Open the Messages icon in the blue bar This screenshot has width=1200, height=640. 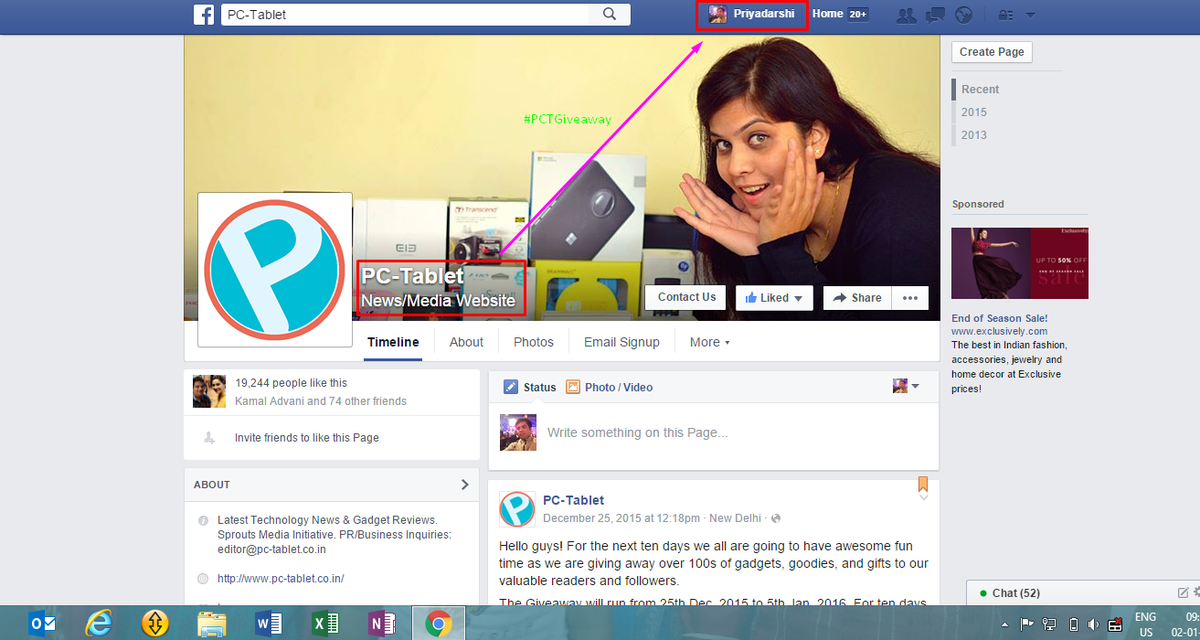coord(934,14)
